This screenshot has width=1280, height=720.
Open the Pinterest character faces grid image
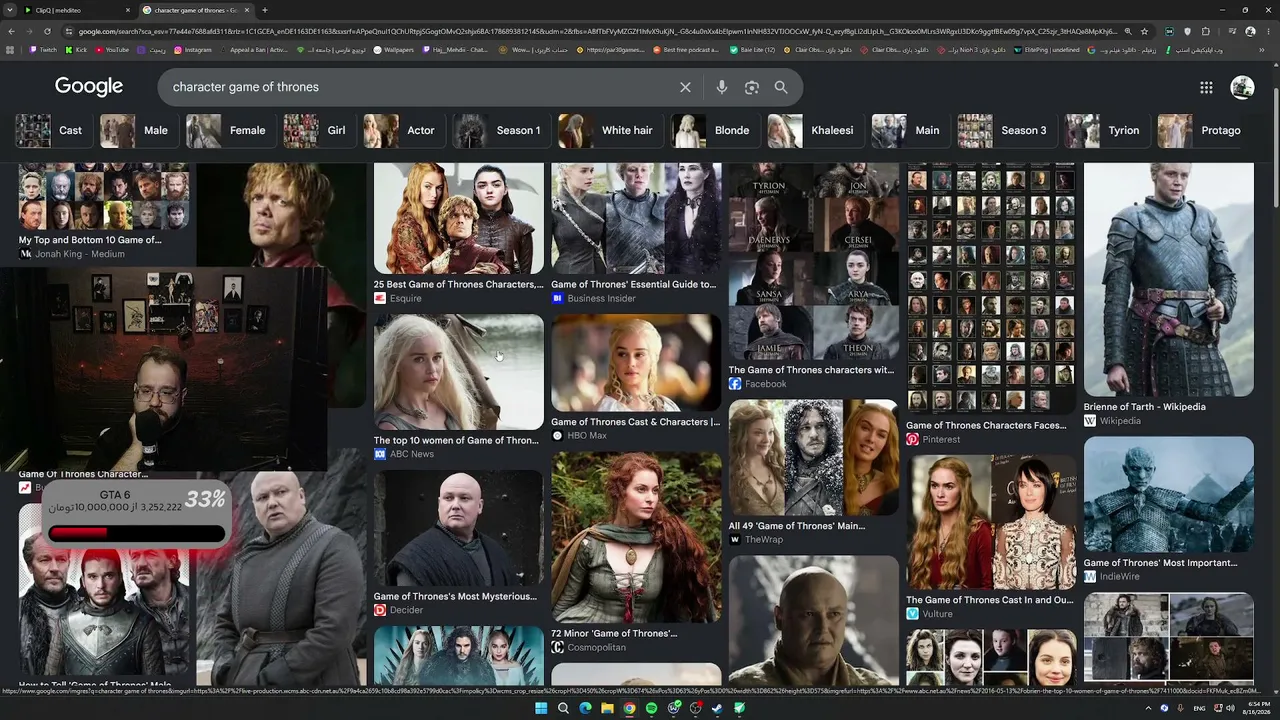tap(991, 287)
